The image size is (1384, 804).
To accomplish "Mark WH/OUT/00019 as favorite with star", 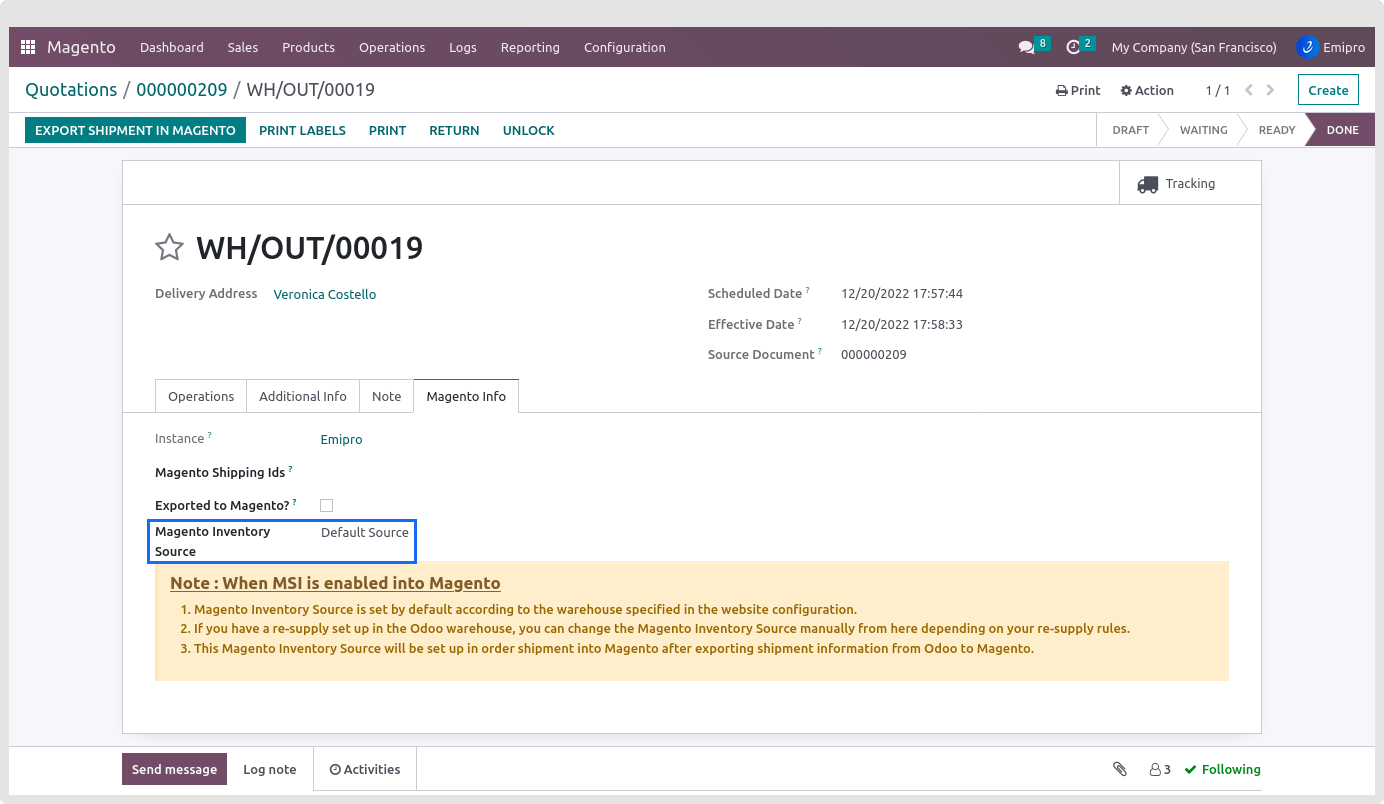I will point(169,247).
